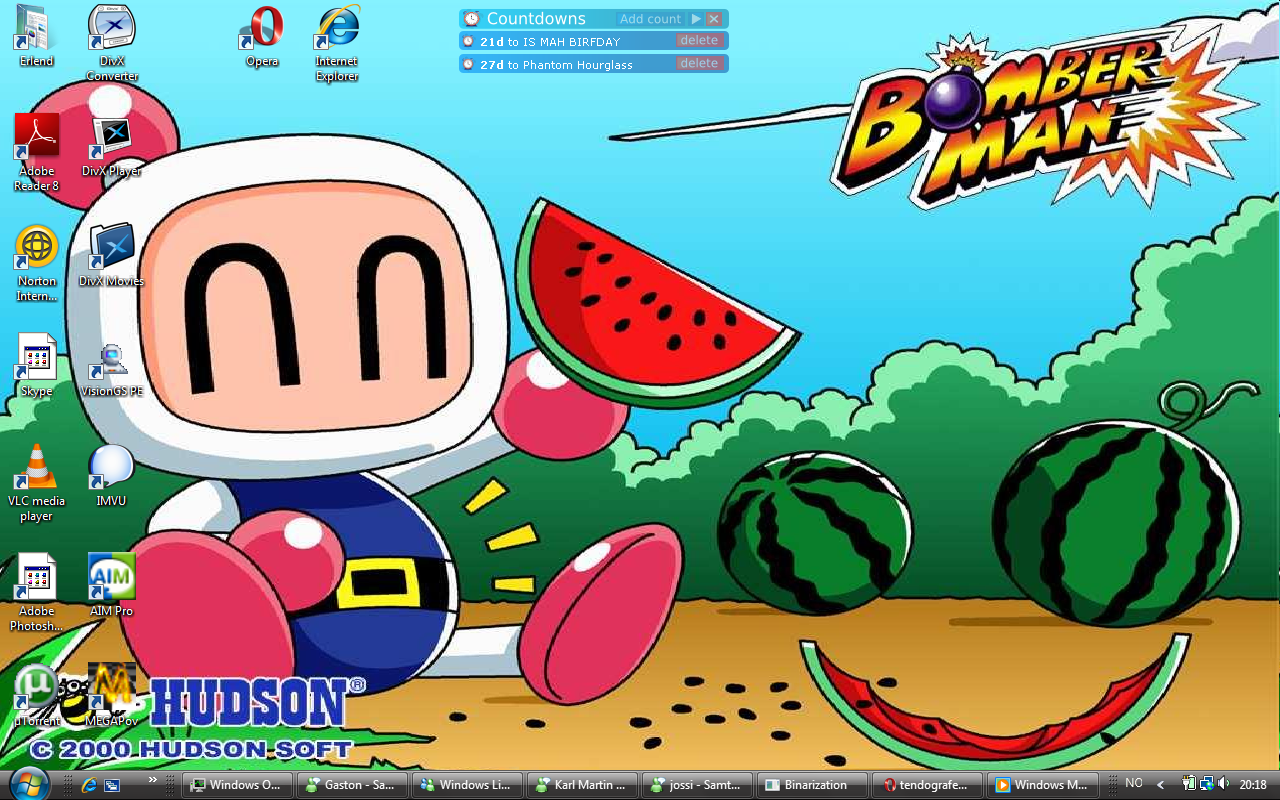This screenshot has height=800, width=1280.
Task: Open VisionGS PE shortcut
Action: (112, 370)
